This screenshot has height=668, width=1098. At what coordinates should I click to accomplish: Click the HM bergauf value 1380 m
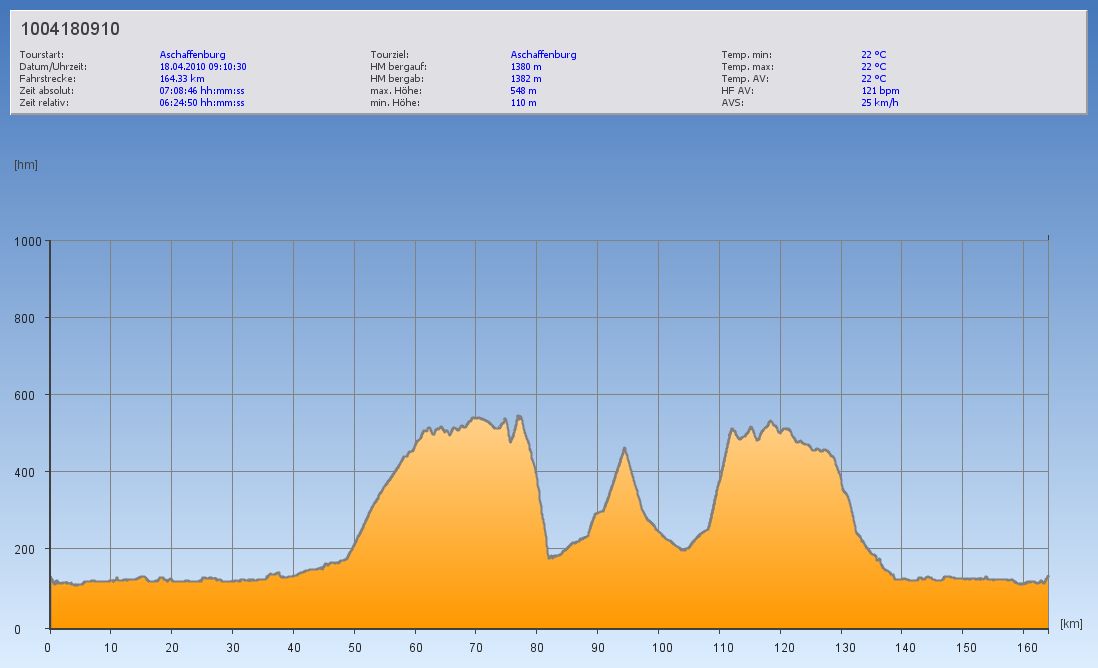click(526, 67)
